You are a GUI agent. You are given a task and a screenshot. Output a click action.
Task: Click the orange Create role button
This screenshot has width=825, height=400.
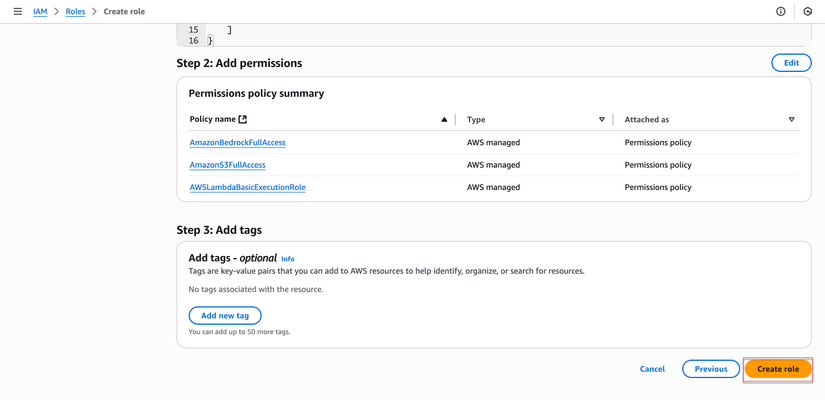click(778, 369)
